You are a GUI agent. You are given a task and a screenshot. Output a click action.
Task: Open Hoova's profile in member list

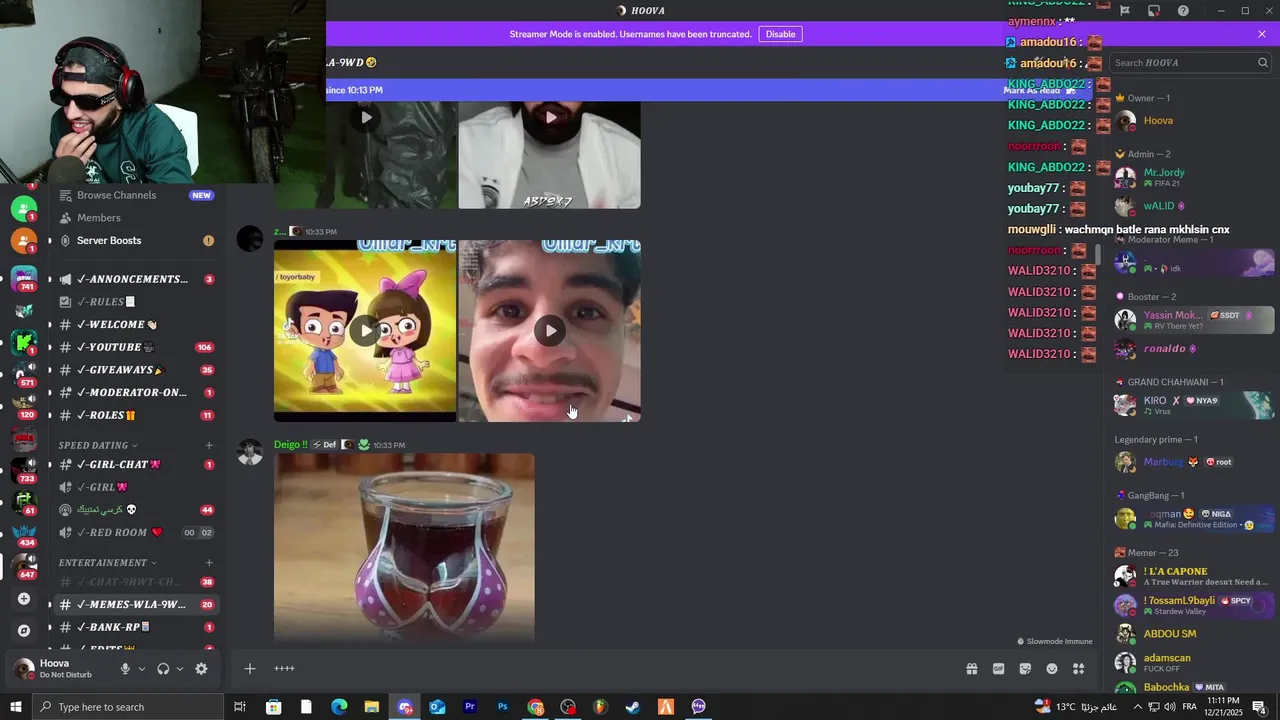[1194, 121]
